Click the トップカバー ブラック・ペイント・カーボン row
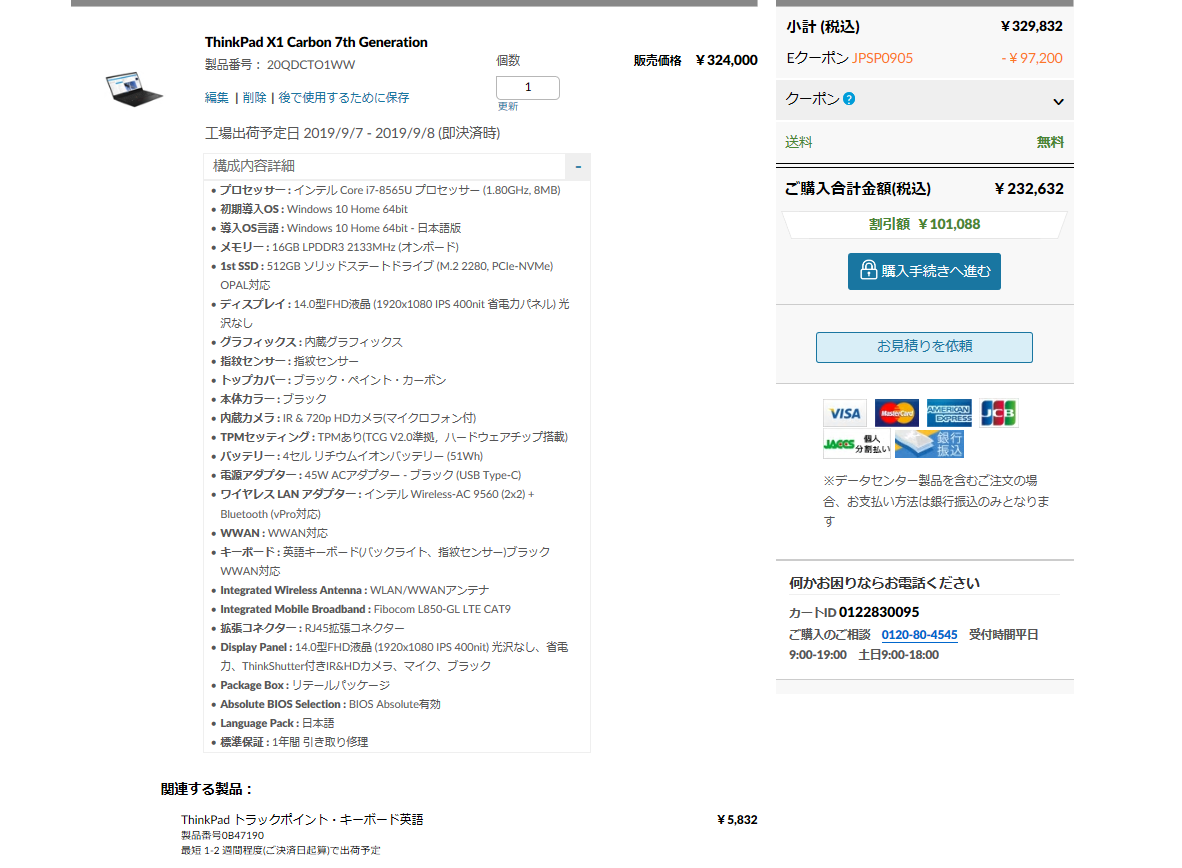The height and width of the screenshot is (868, 1182). pos(333,380)
